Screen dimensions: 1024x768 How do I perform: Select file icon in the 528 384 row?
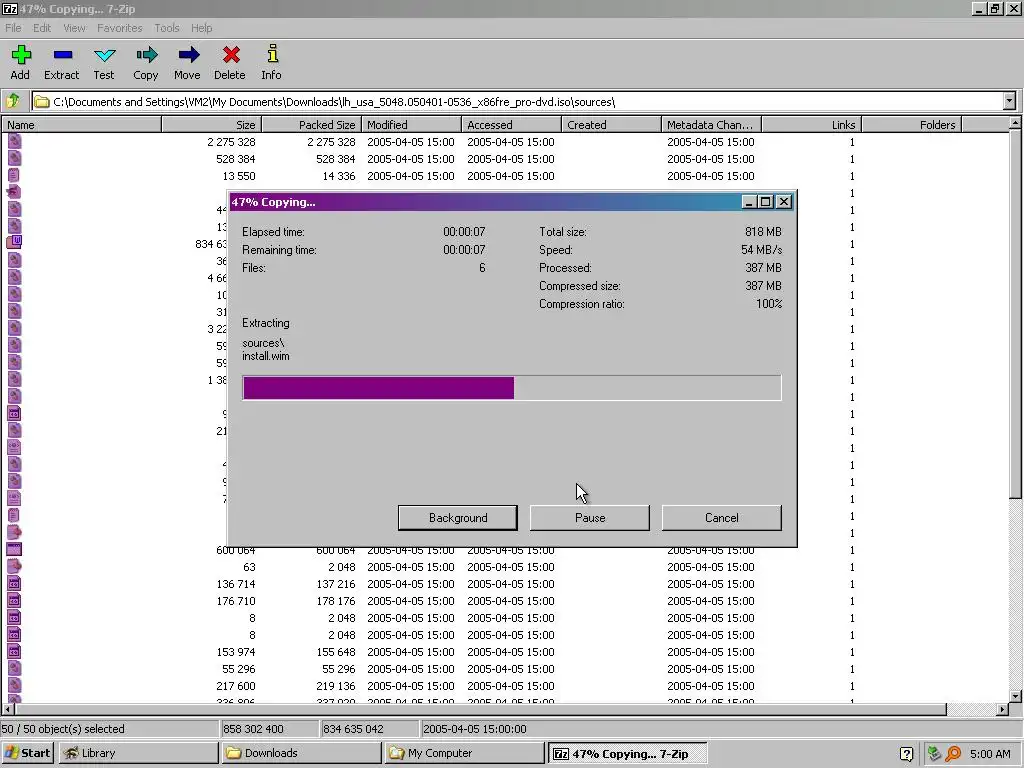click(x=14, y=159)
